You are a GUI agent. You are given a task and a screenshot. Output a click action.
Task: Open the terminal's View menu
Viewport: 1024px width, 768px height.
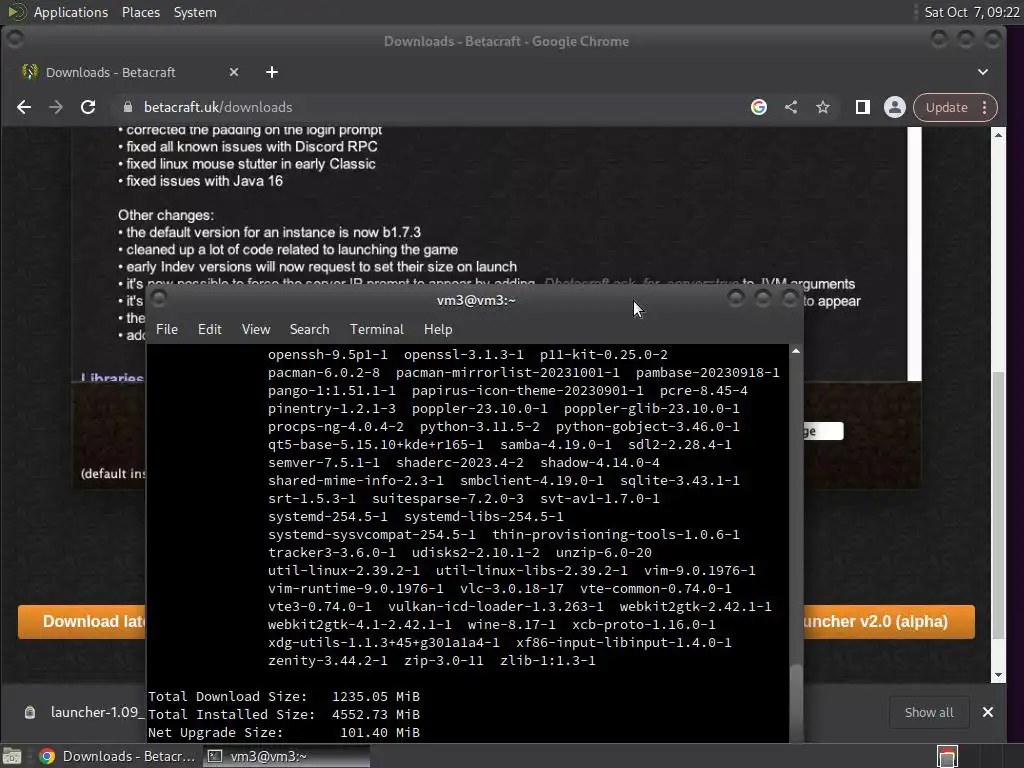click(256, 329)
